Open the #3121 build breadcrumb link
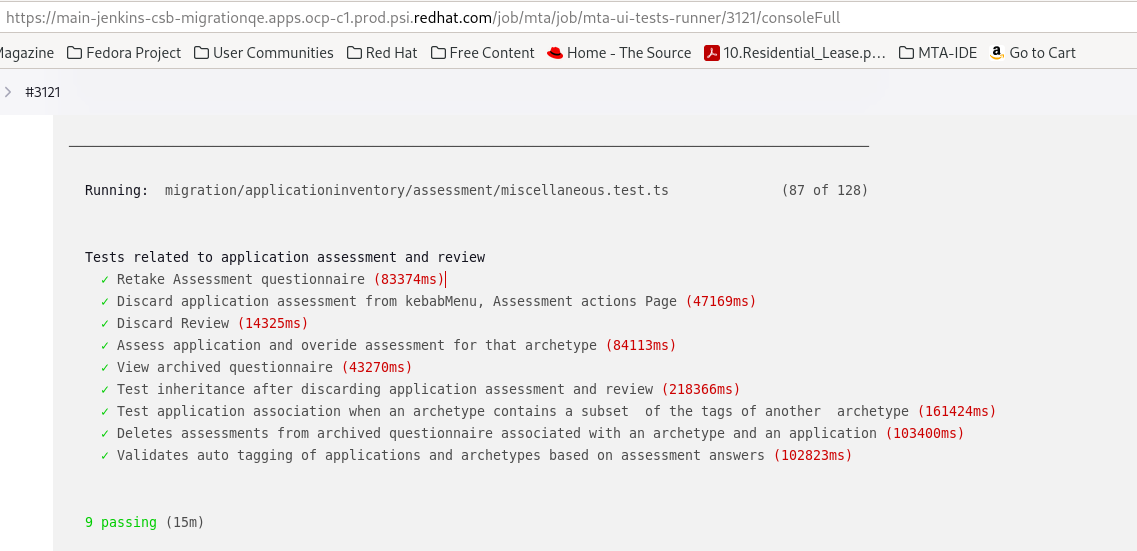Image resolution: width=1137 pixels, height=551 pixels. click(x=43, y=92)
